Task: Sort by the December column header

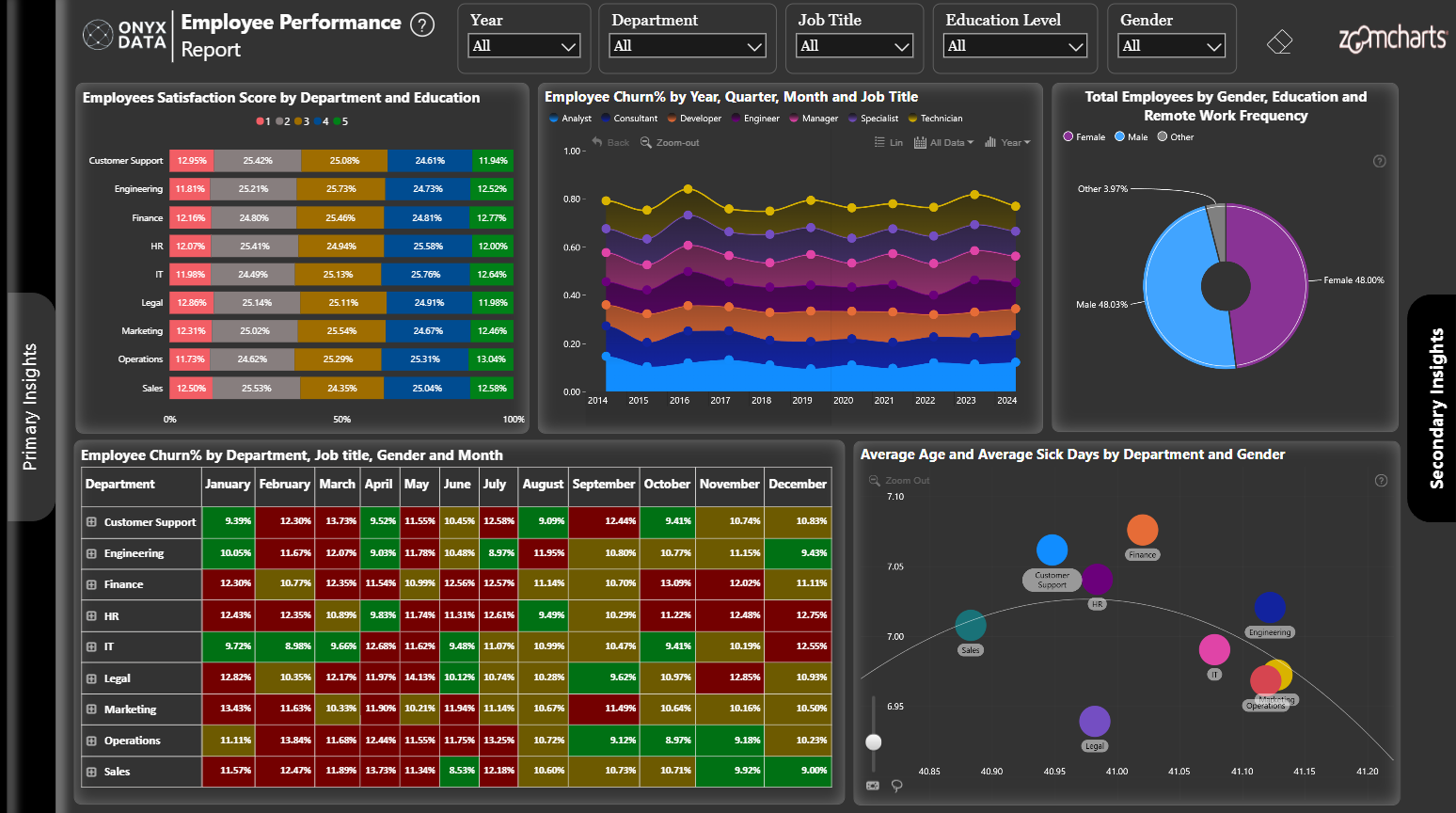Action: tap(798, 484)
